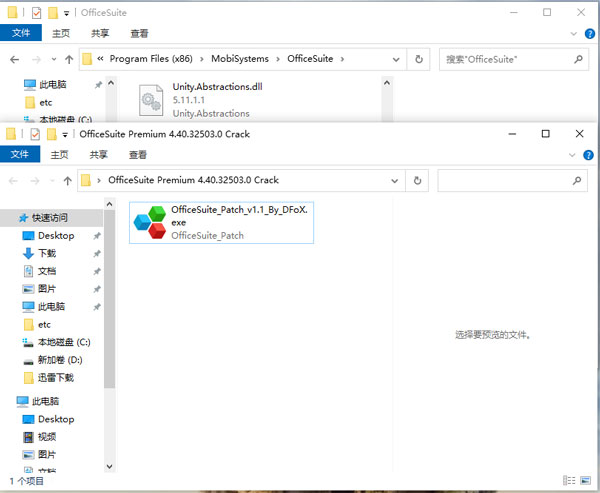Viewport: 600px width, 493px height.
Task: Open pinned 下载 folder
Action: pyautogui.click(x=47, y=253)
